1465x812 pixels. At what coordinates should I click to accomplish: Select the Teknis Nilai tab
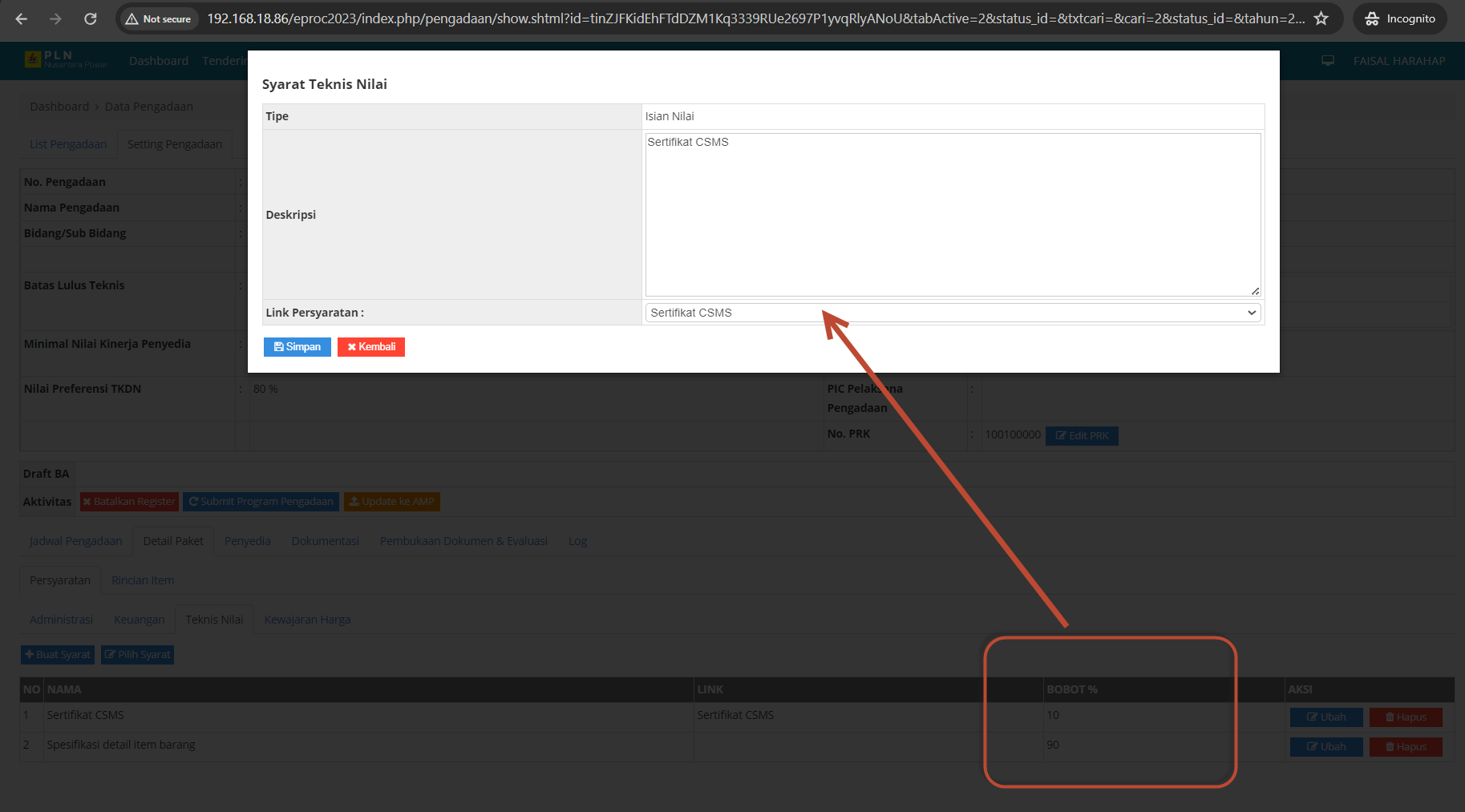click(214, 620)
